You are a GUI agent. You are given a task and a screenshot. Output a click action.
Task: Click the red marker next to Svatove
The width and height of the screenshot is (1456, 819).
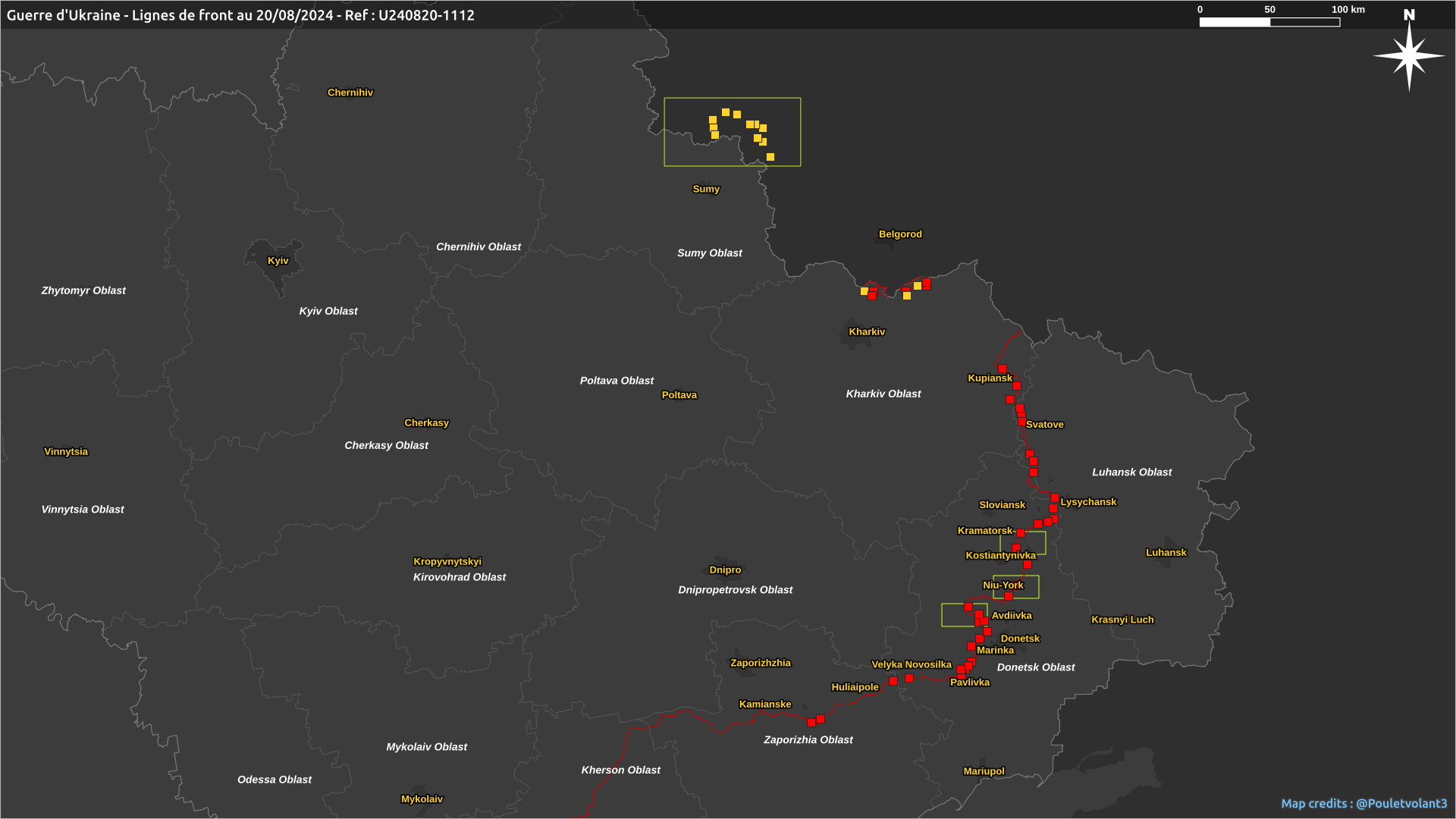1022,422
